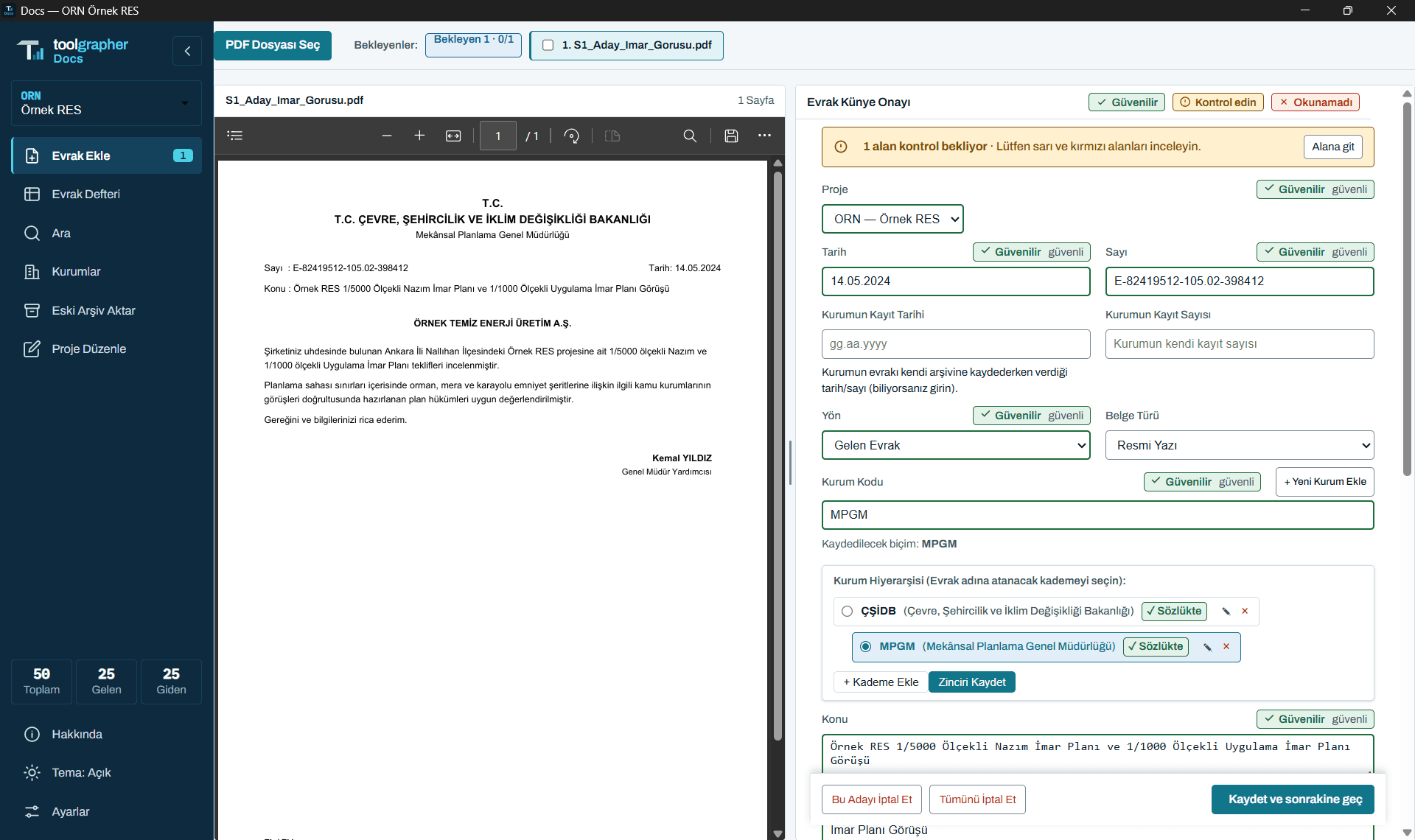Collapse the sidebar with the chevron button

point(187,51)
